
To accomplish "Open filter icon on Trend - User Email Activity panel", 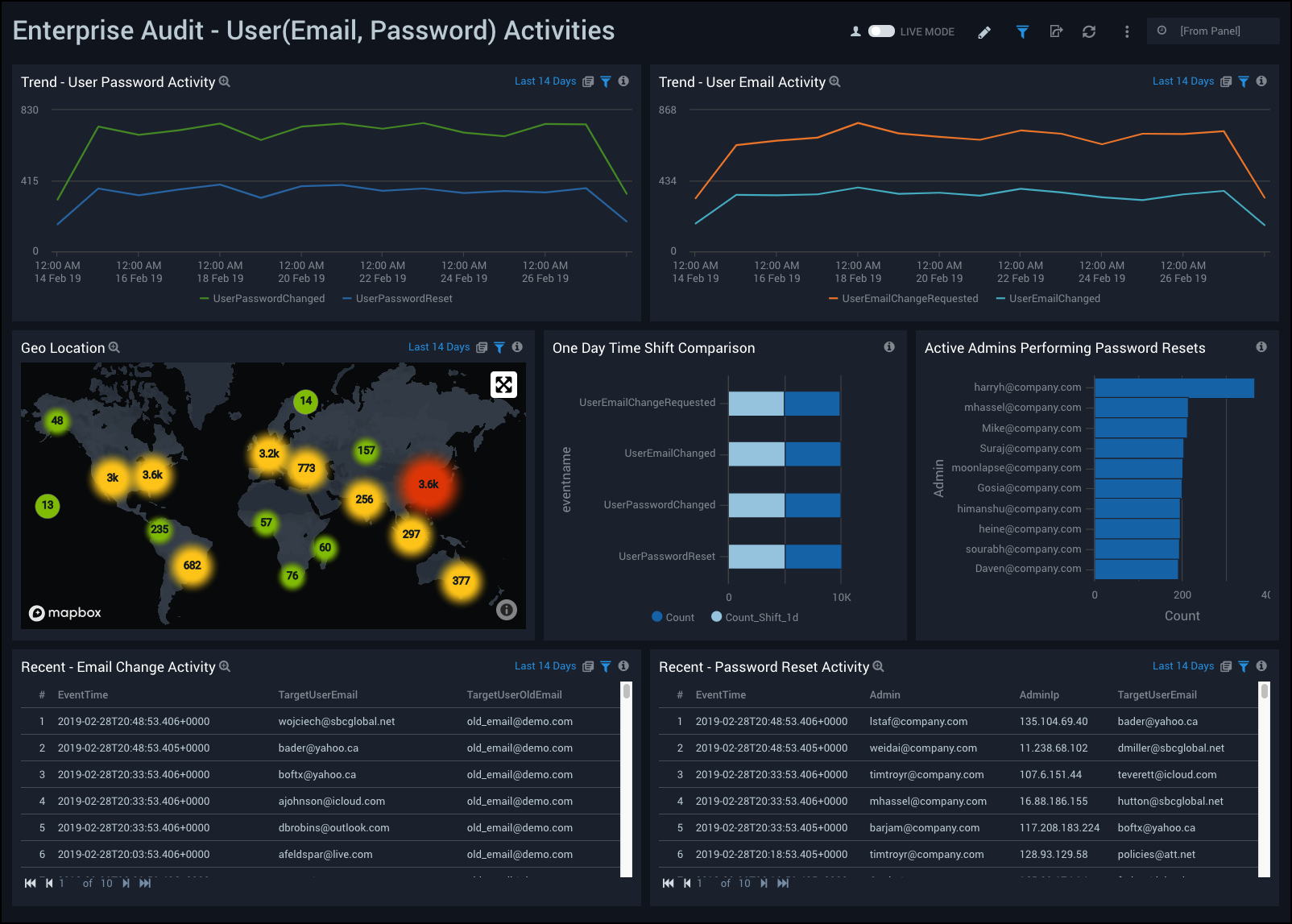I will (x=1244, y=82).
